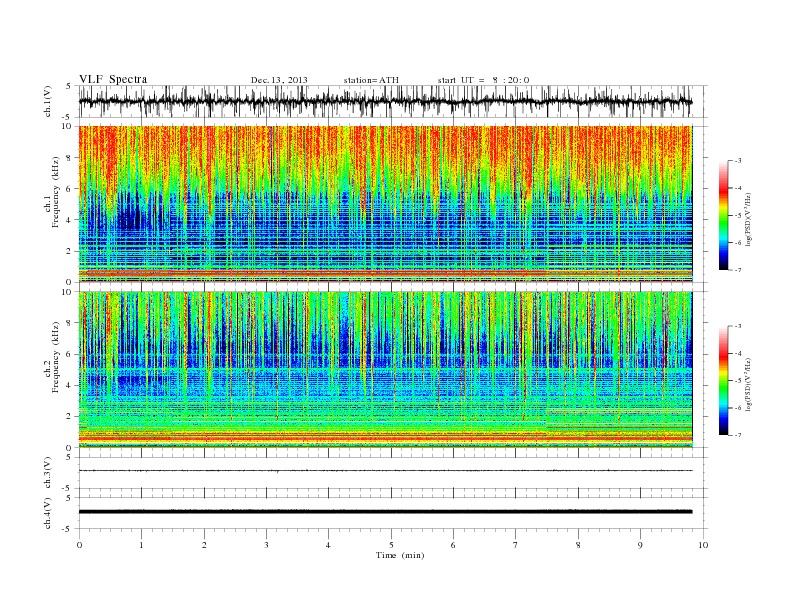Image resolution: width=792 pixels, height=612 pixels.
Task: Select the ch.1 "log(PSD)(V²/Hz)" colorbar label
Action: [748, 220]
